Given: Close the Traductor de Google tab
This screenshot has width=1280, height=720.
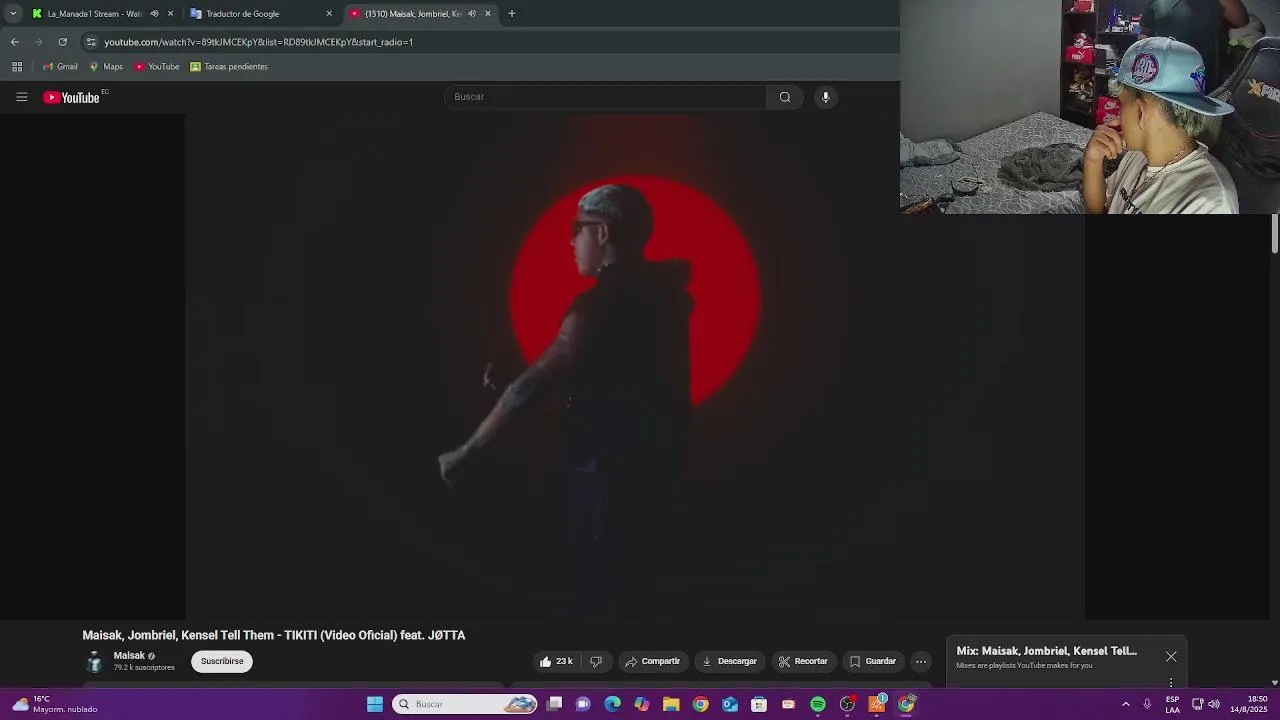Looking at the screenshot, I should 329,14.
